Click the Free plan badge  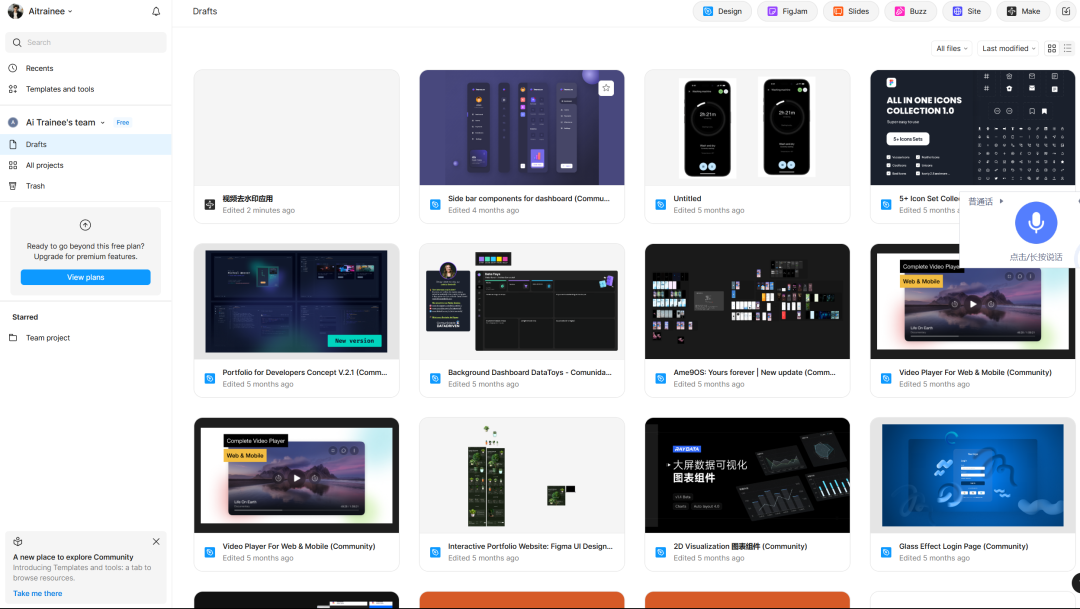[x=123, y=122]
